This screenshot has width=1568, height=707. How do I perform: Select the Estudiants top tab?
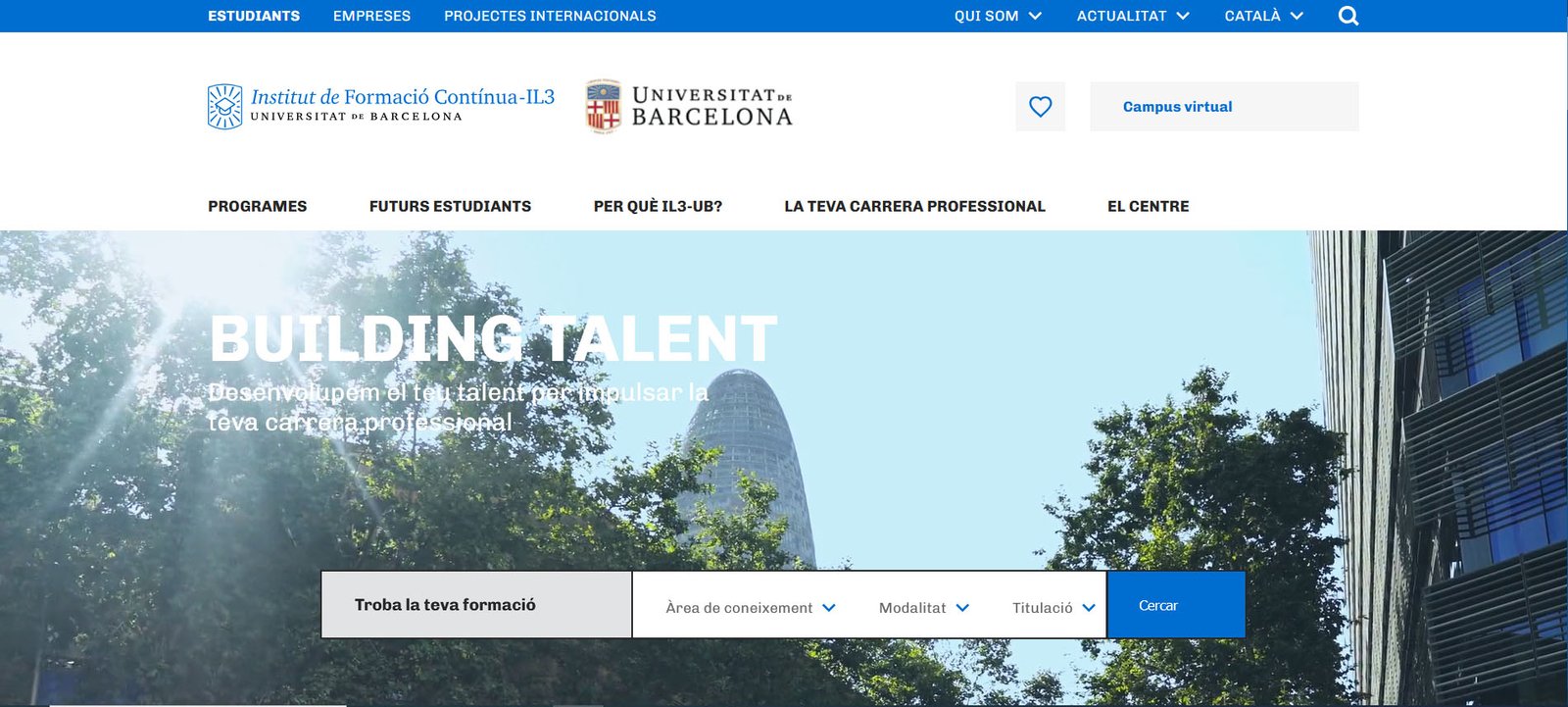click(x=254, y=16)
